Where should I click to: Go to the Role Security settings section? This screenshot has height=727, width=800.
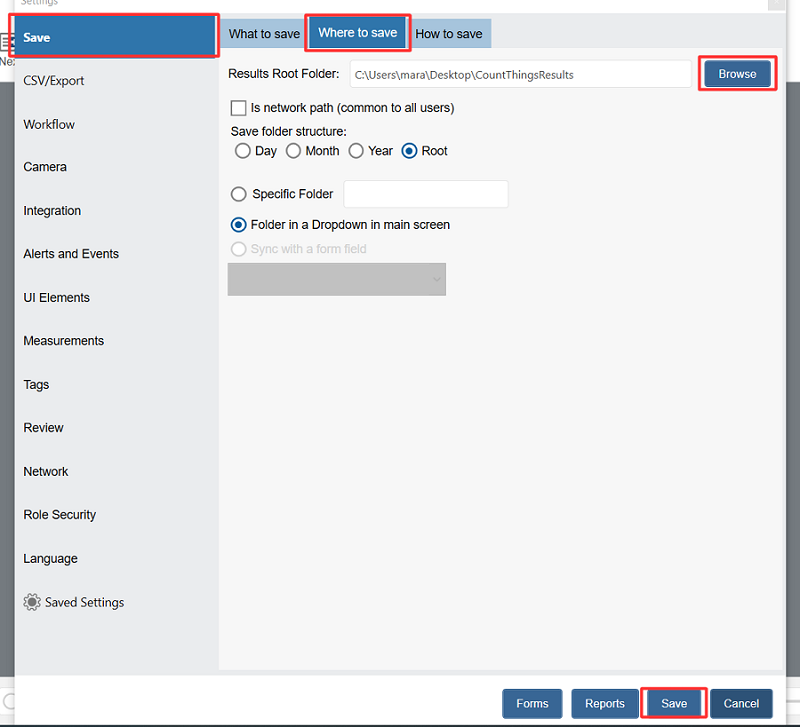60,515
